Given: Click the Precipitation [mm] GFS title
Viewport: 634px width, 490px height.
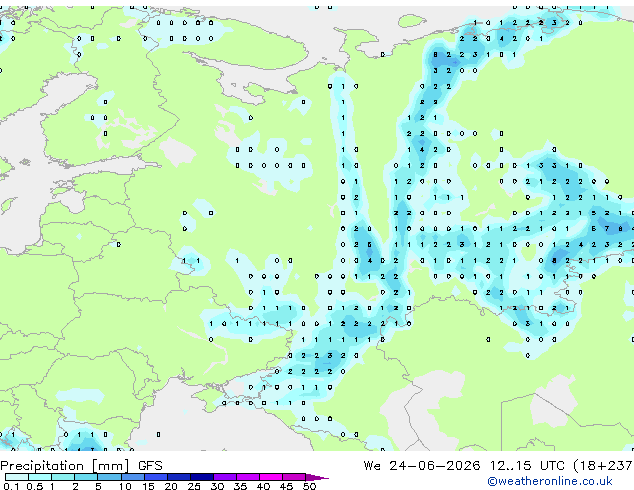Looking at the screenshot, I should coord(81,466).
